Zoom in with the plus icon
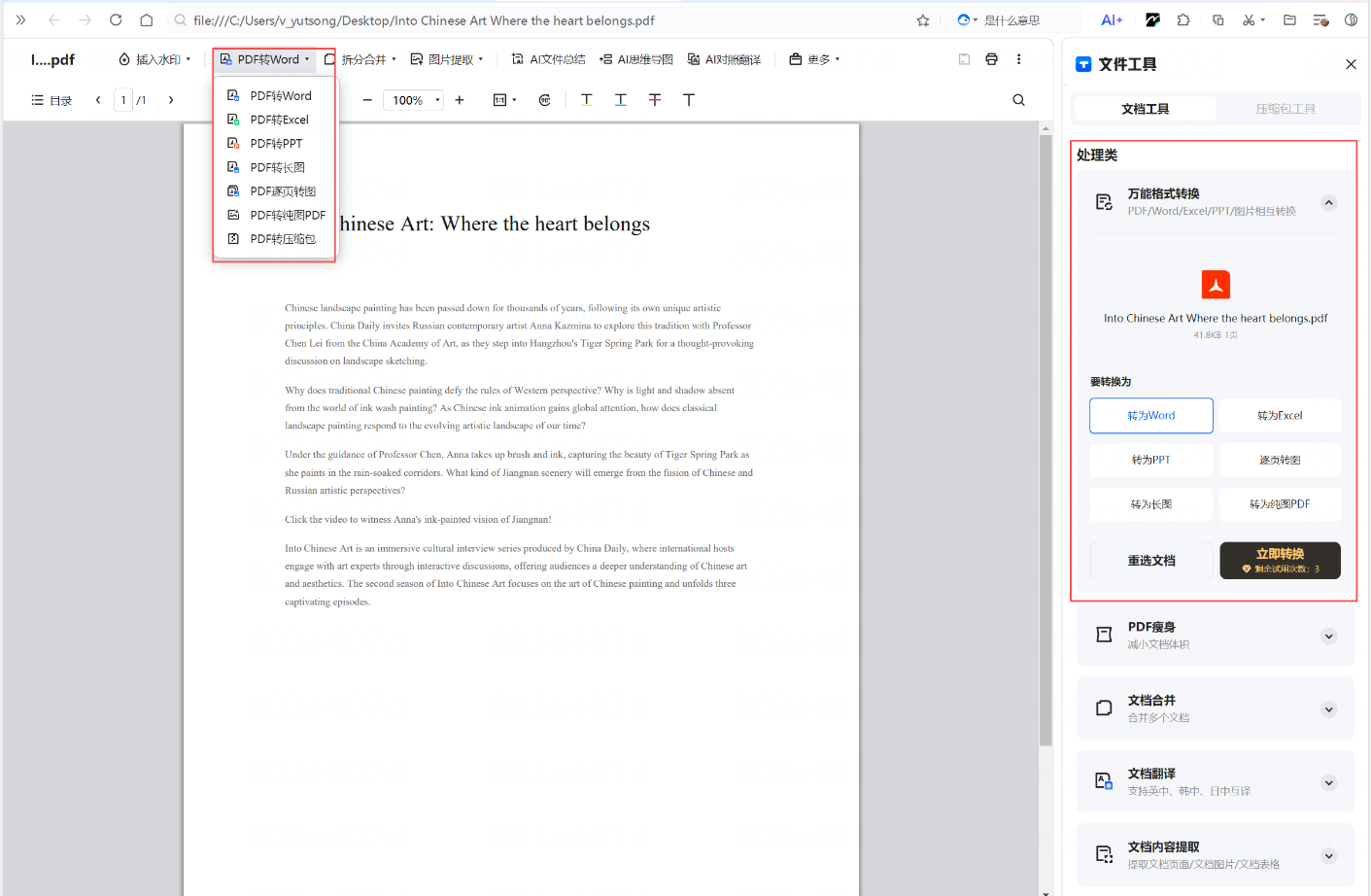1371x896 pixels. pyautogui.click(x=460, y=100)
